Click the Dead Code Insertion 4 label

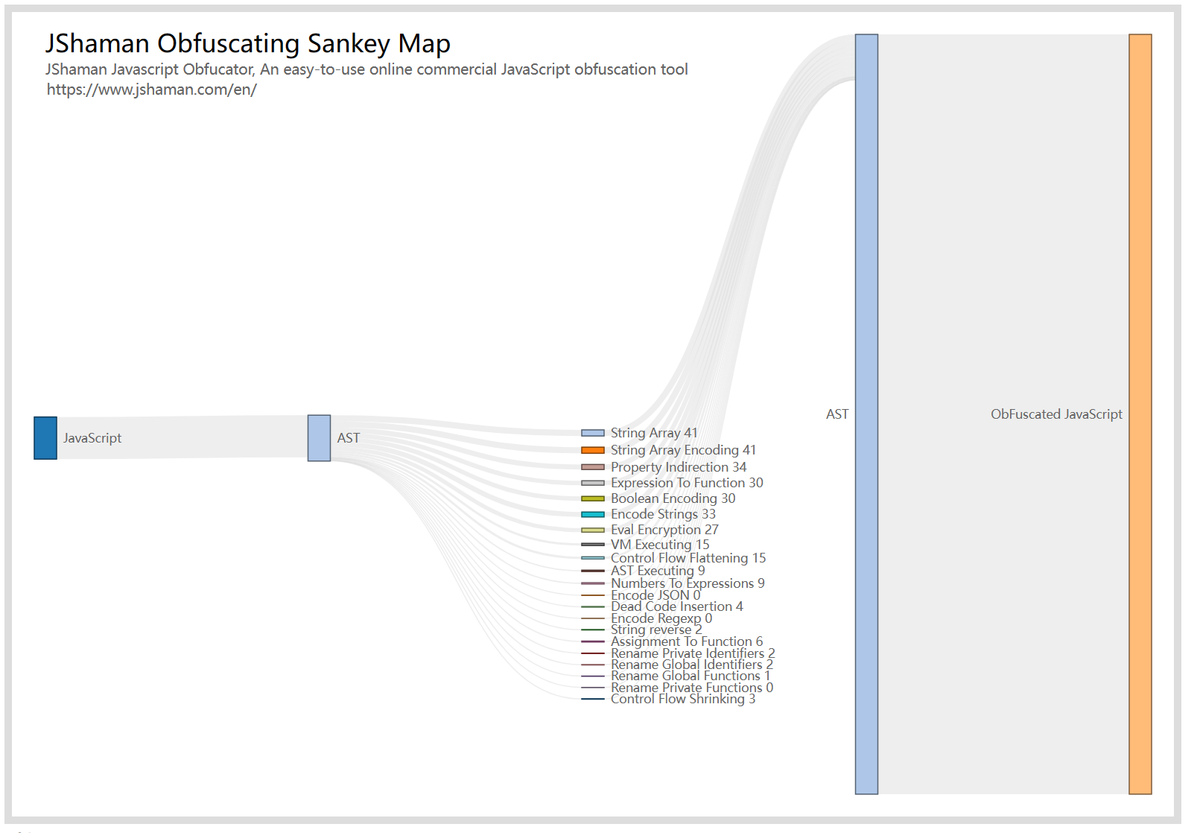coord(677,607)
